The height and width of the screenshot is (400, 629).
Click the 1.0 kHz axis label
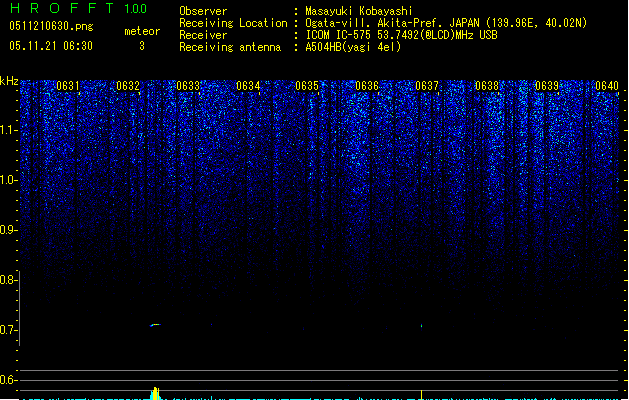(8, 180)
